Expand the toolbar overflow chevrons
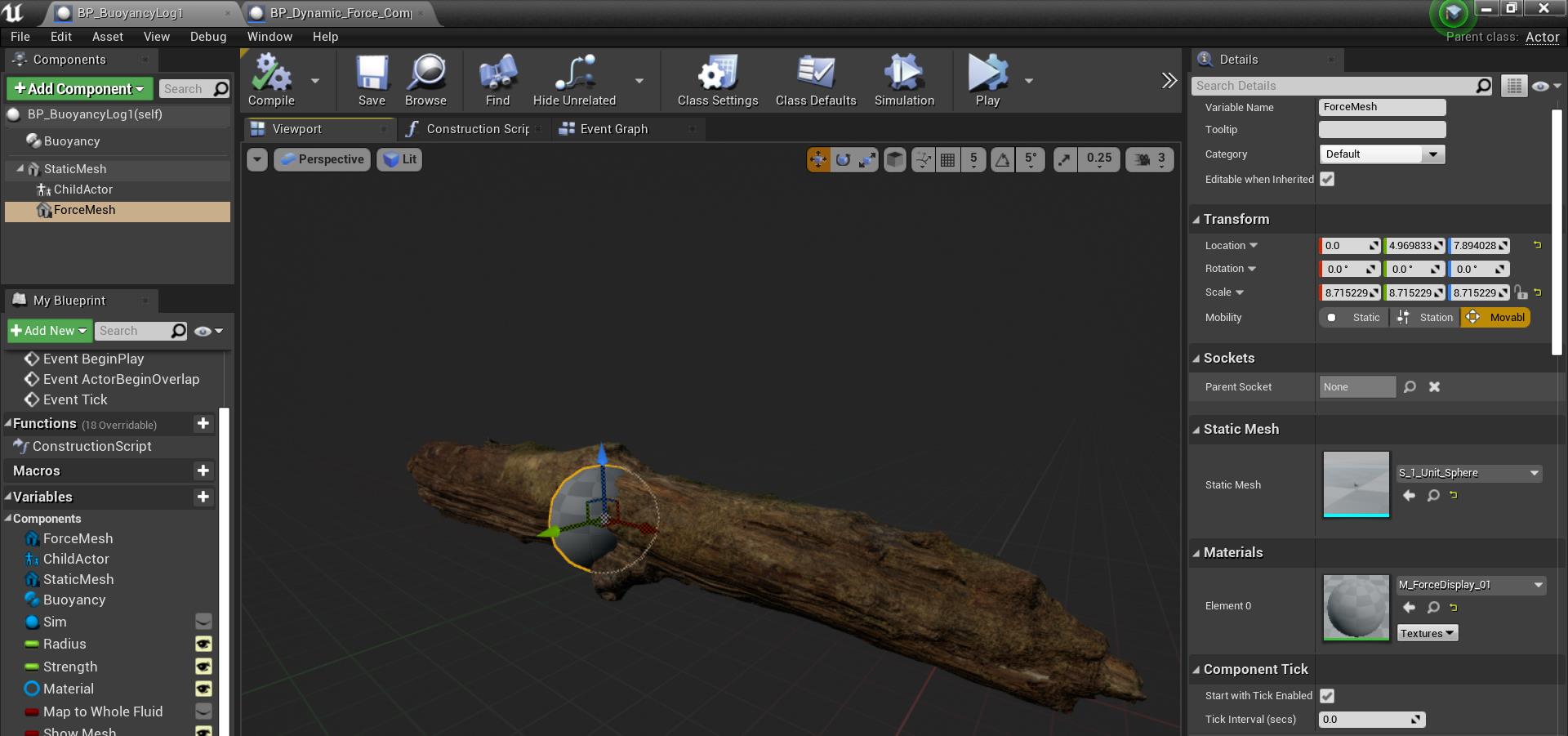Image resolution: width=1568 pixels, height=736 pixels. coord(1169,80)
